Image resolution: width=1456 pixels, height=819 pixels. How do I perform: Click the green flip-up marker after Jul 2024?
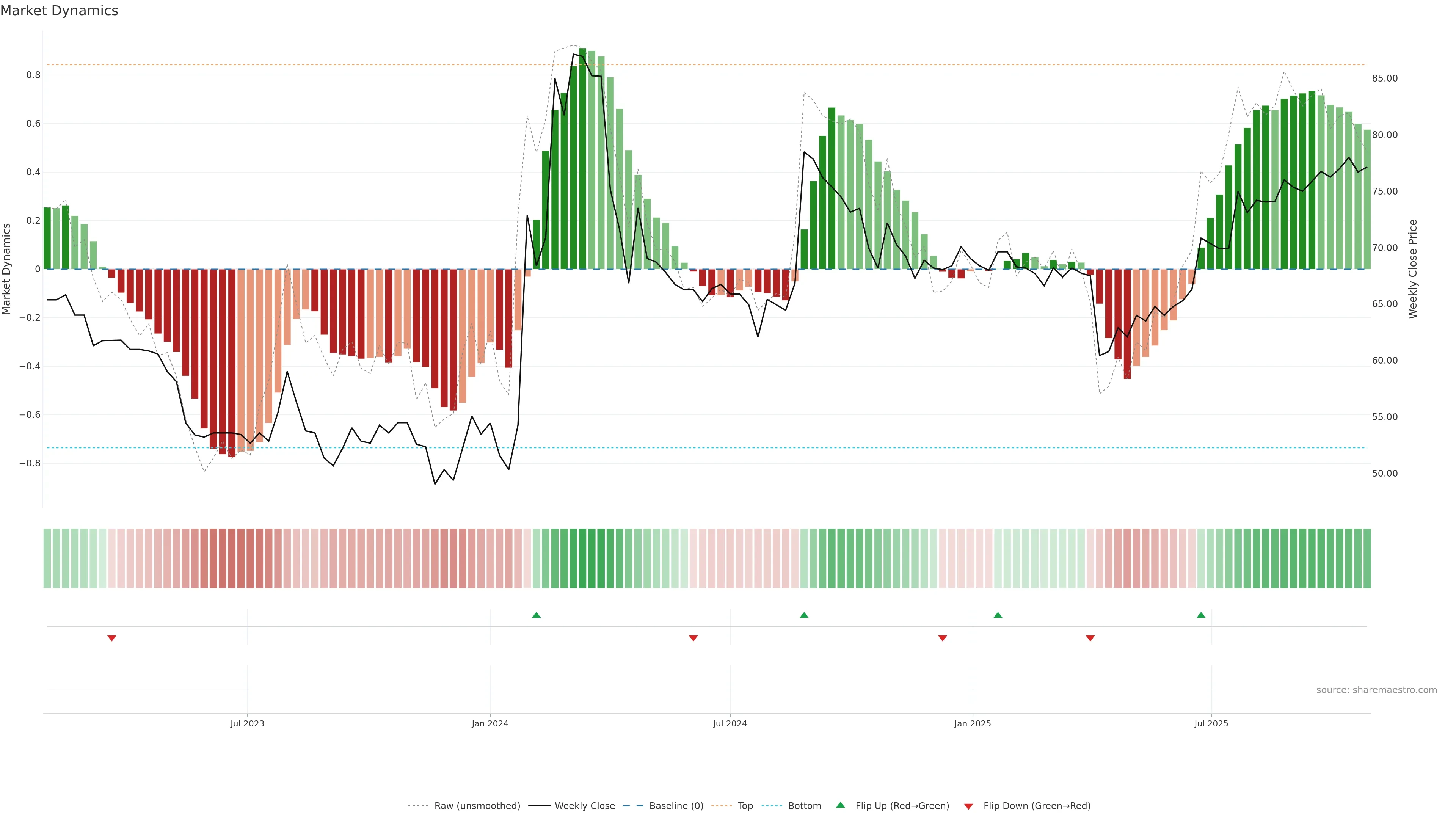(x=804, y=615)
